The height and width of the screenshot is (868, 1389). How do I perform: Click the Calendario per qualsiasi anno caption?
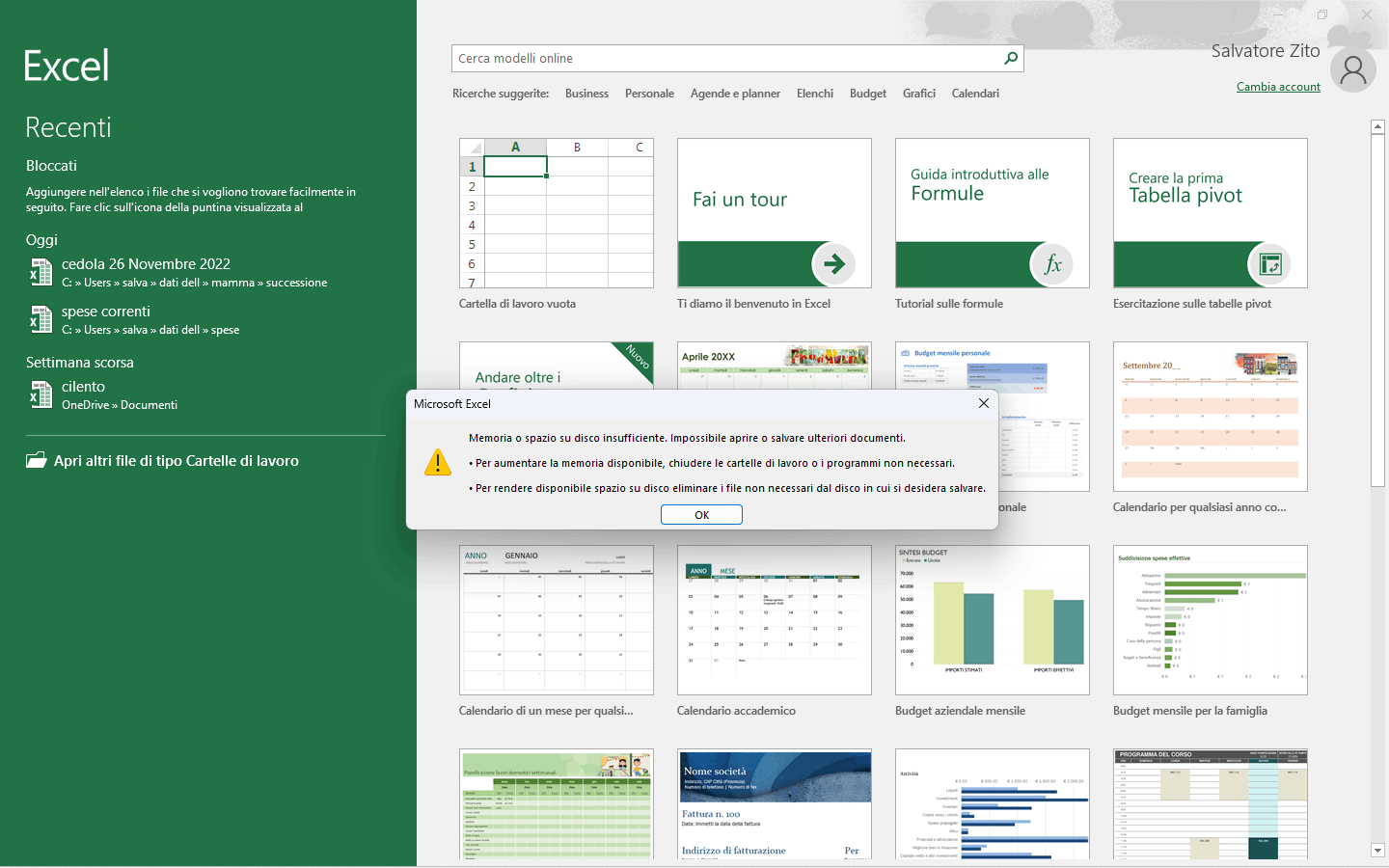[x=1199, y=507]
